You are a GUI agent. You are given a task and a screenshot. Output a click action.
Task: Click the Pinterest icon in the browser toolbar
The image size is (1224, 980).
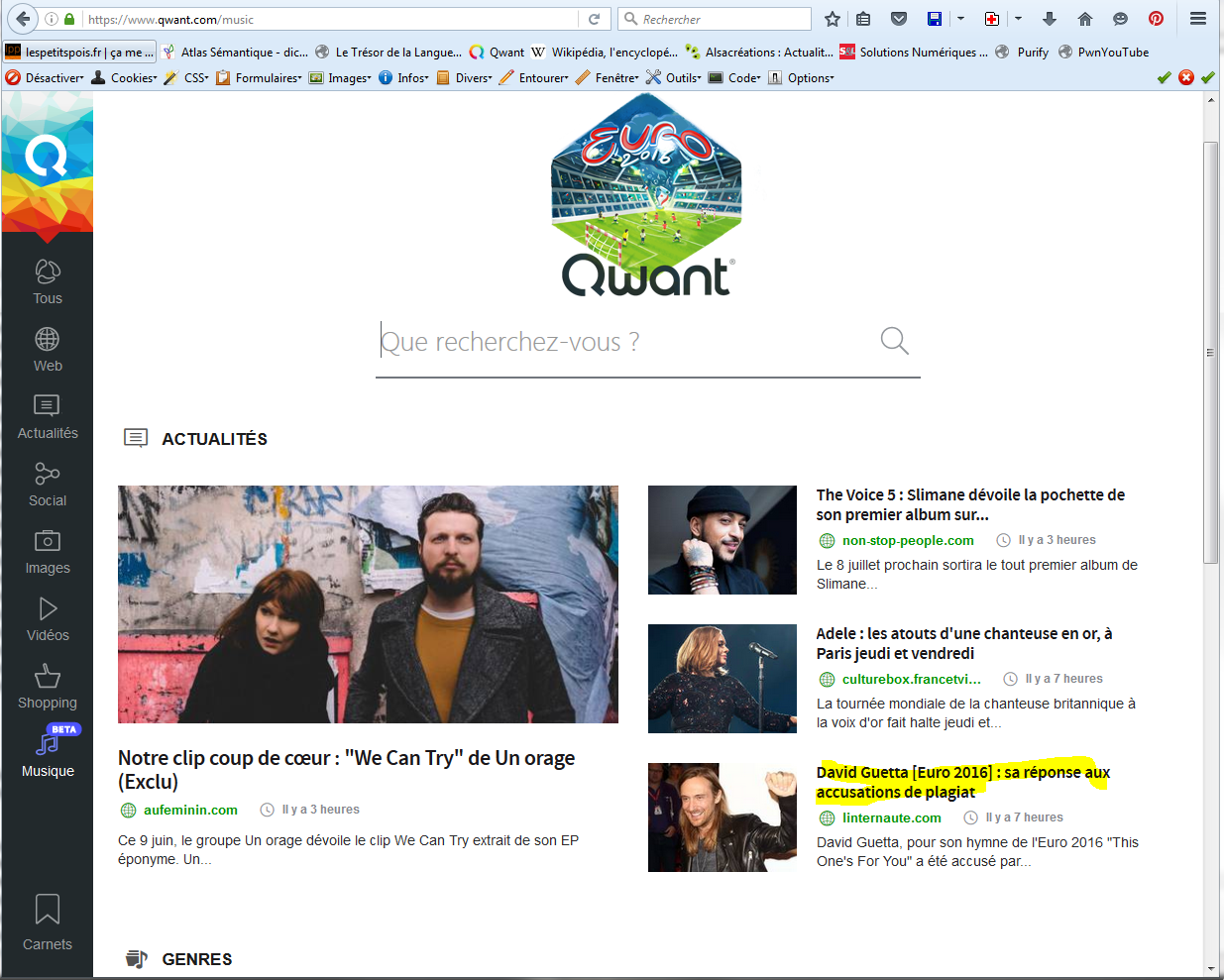point(1156,19)
